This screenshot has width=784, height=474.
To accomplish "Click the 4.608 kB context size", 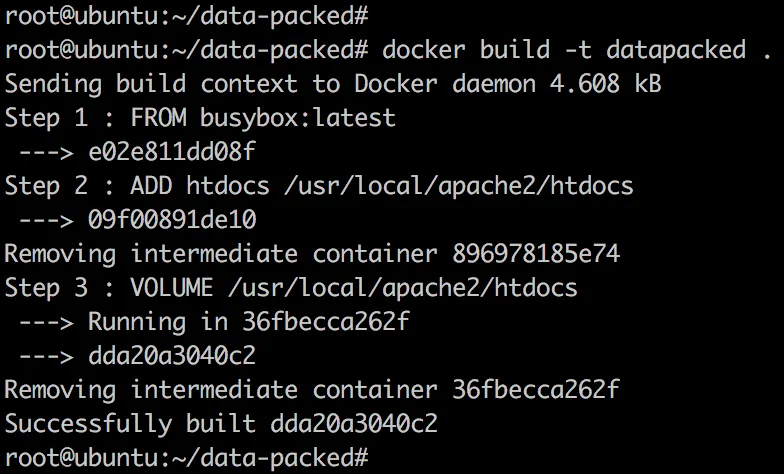I will tap(612, 83).
